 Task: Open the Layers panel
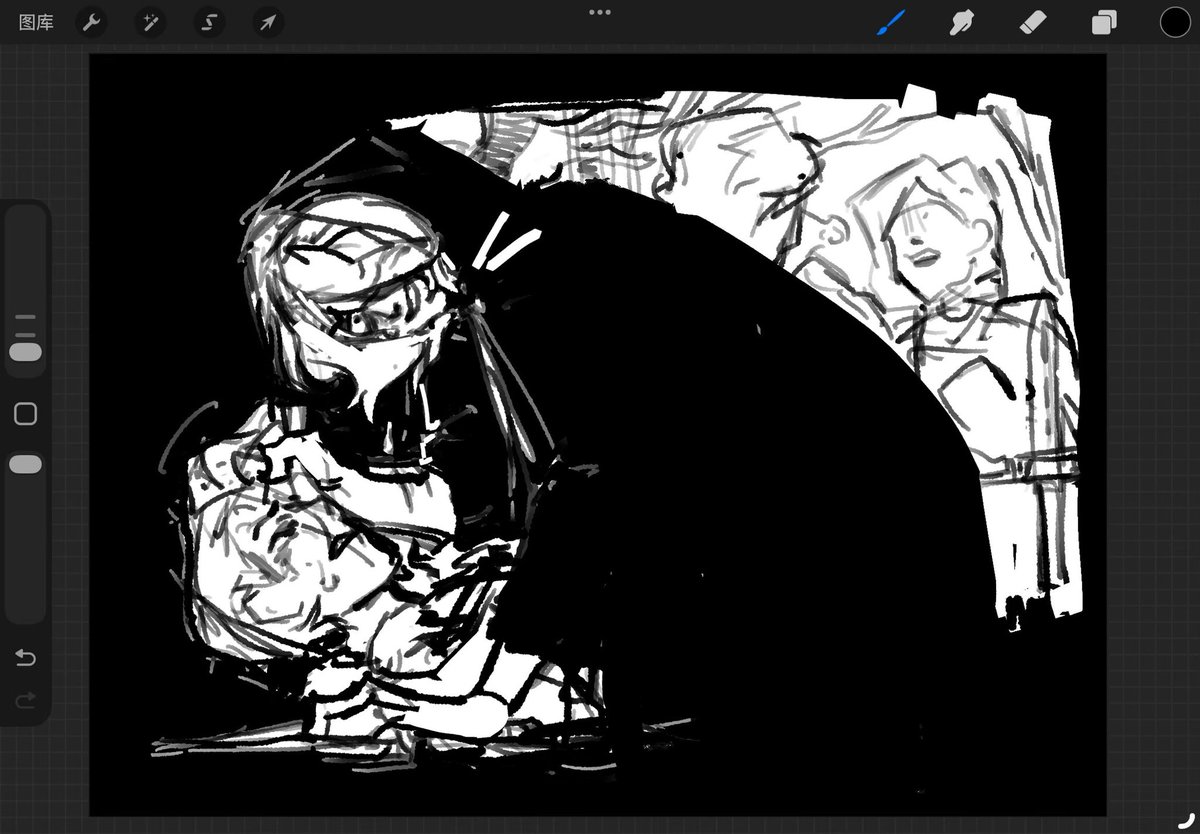pyautogui.click(x=1104, y=22)
